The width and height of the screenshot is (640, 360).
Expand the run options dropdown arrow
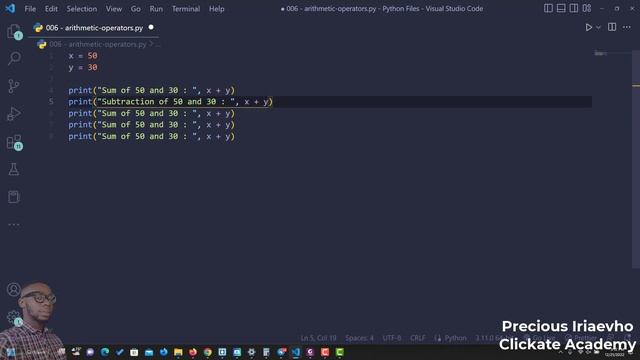[x=598, y=27]
